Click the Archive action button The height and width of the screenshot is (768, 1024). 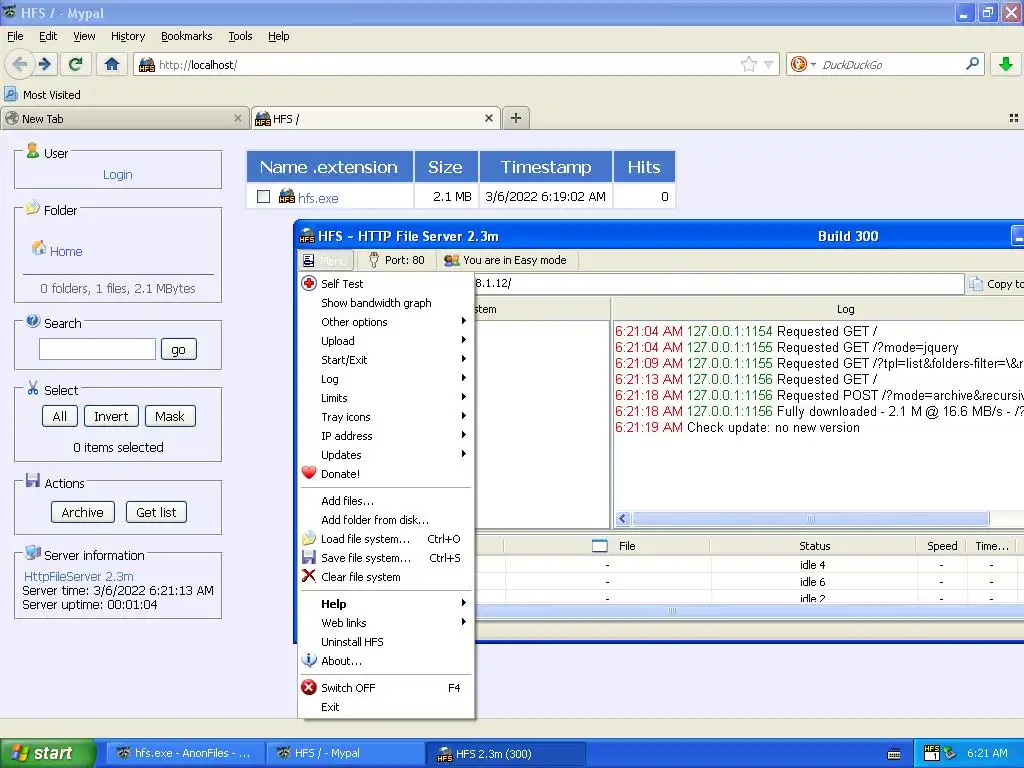point(83,513)
